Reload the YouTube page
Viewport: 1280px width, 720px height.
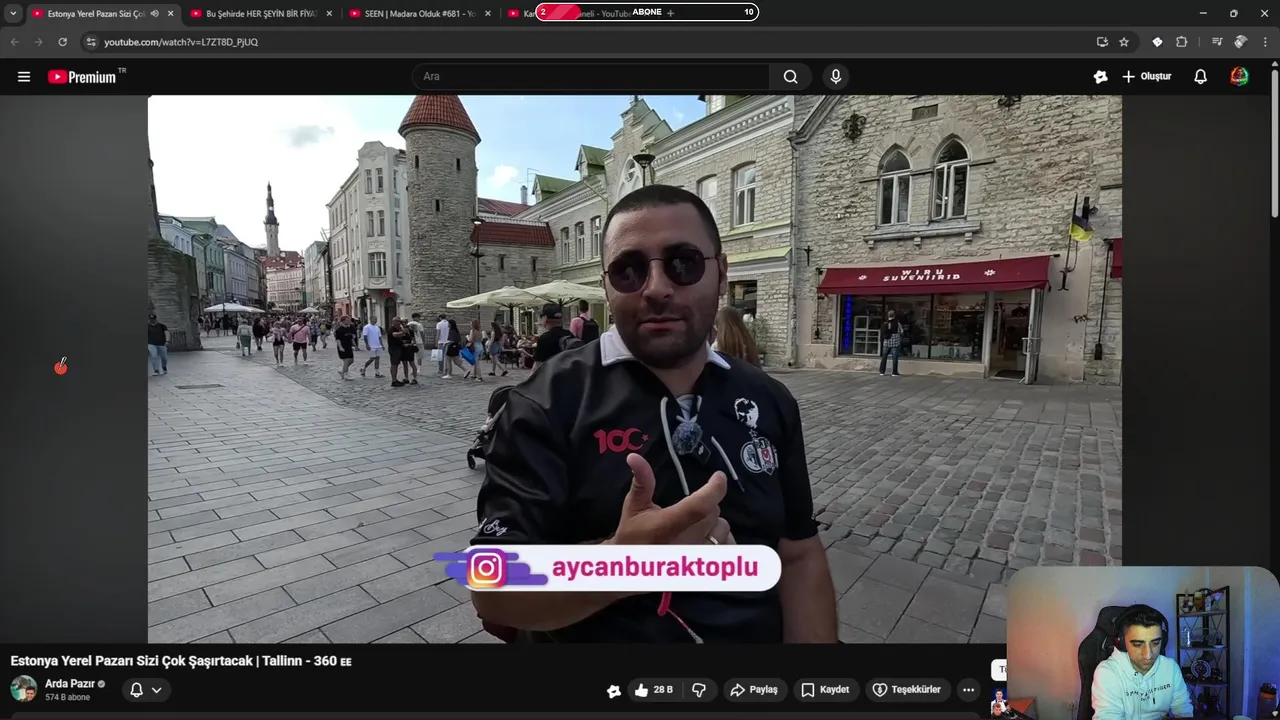[x=62, y=42]
